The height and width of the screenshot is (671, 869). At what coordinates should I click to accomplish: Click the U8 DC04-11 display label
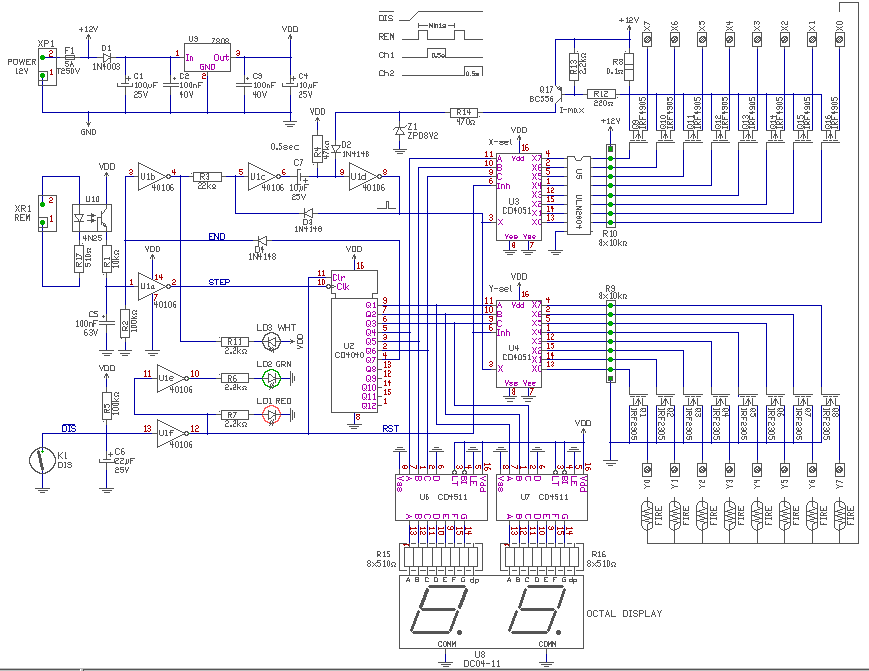(x=482, y=659)
